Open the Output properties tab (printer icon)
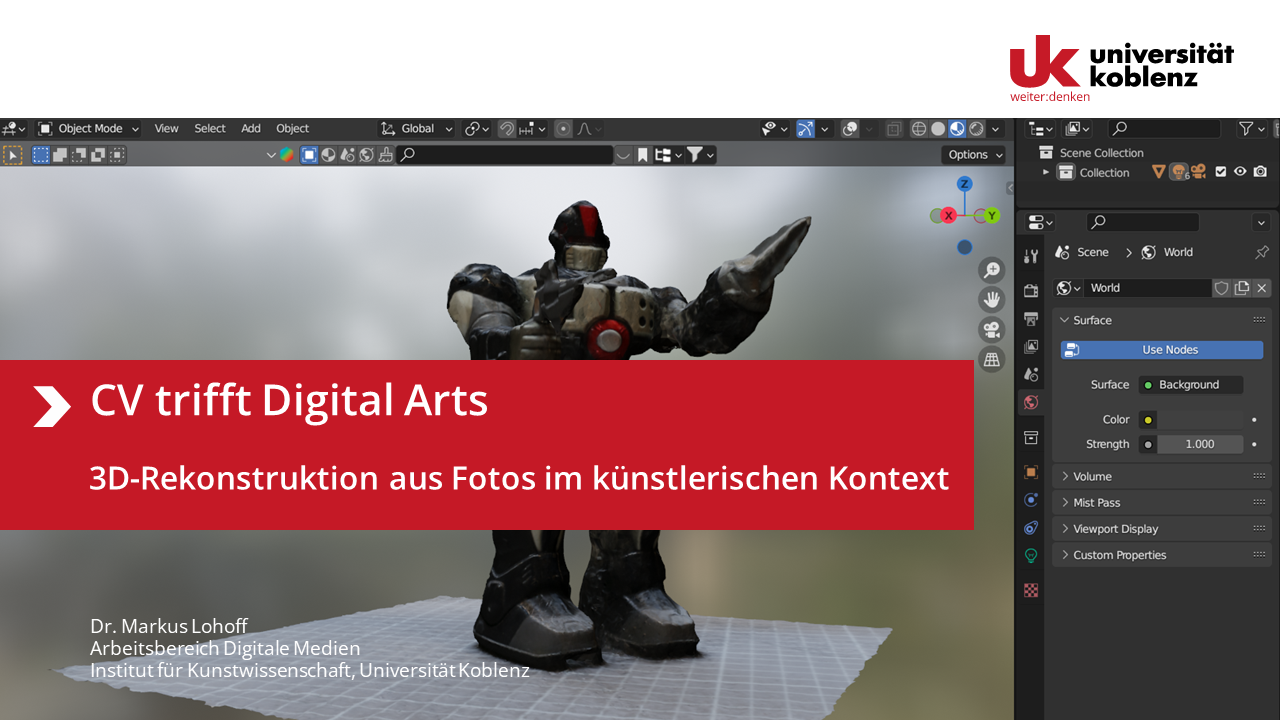1280x720 pixels. (x=1031, y=319)
